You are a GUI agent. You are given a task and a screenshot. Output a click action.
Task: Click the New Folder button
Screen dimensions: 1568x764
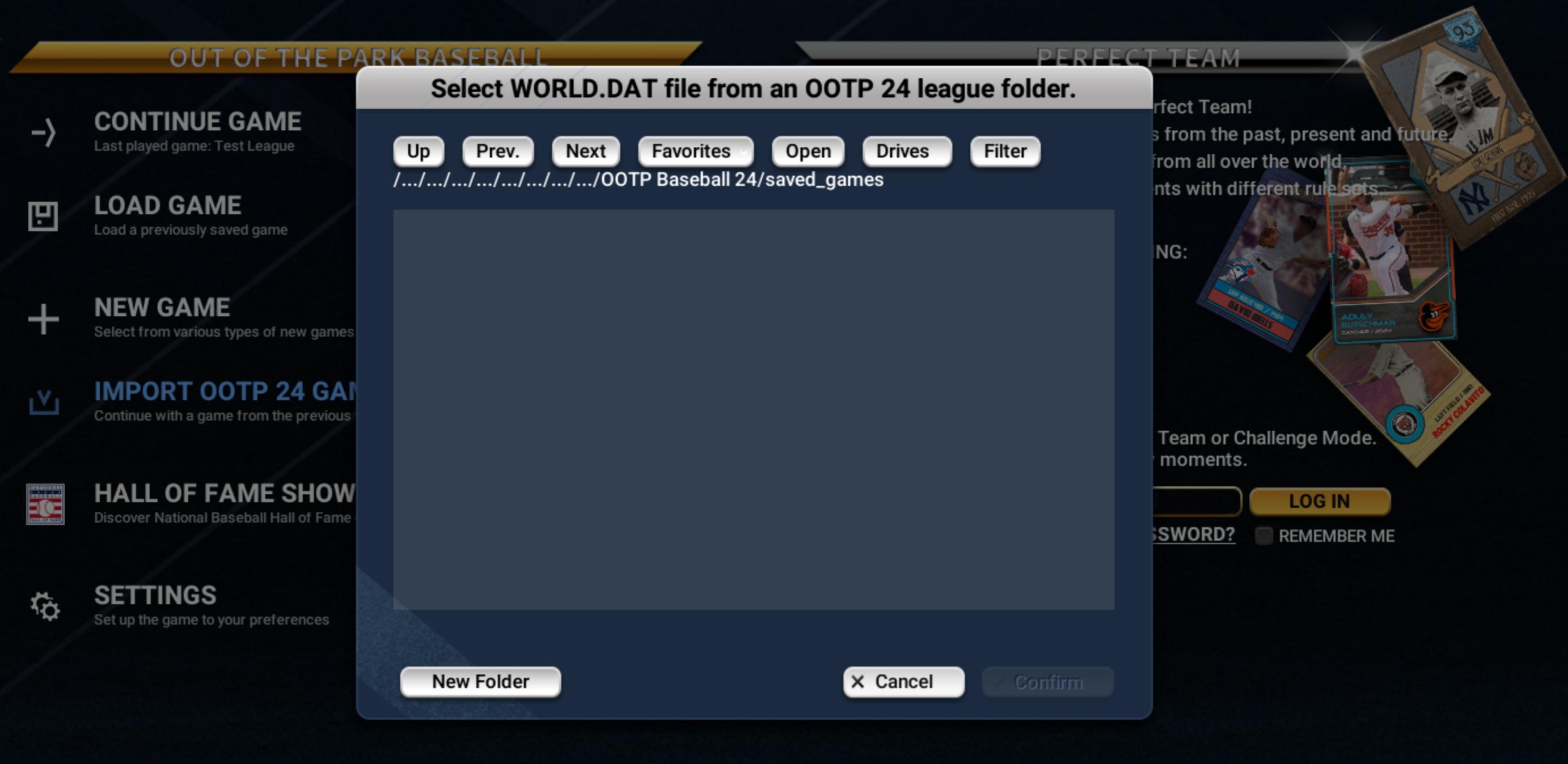pos(480,682)
